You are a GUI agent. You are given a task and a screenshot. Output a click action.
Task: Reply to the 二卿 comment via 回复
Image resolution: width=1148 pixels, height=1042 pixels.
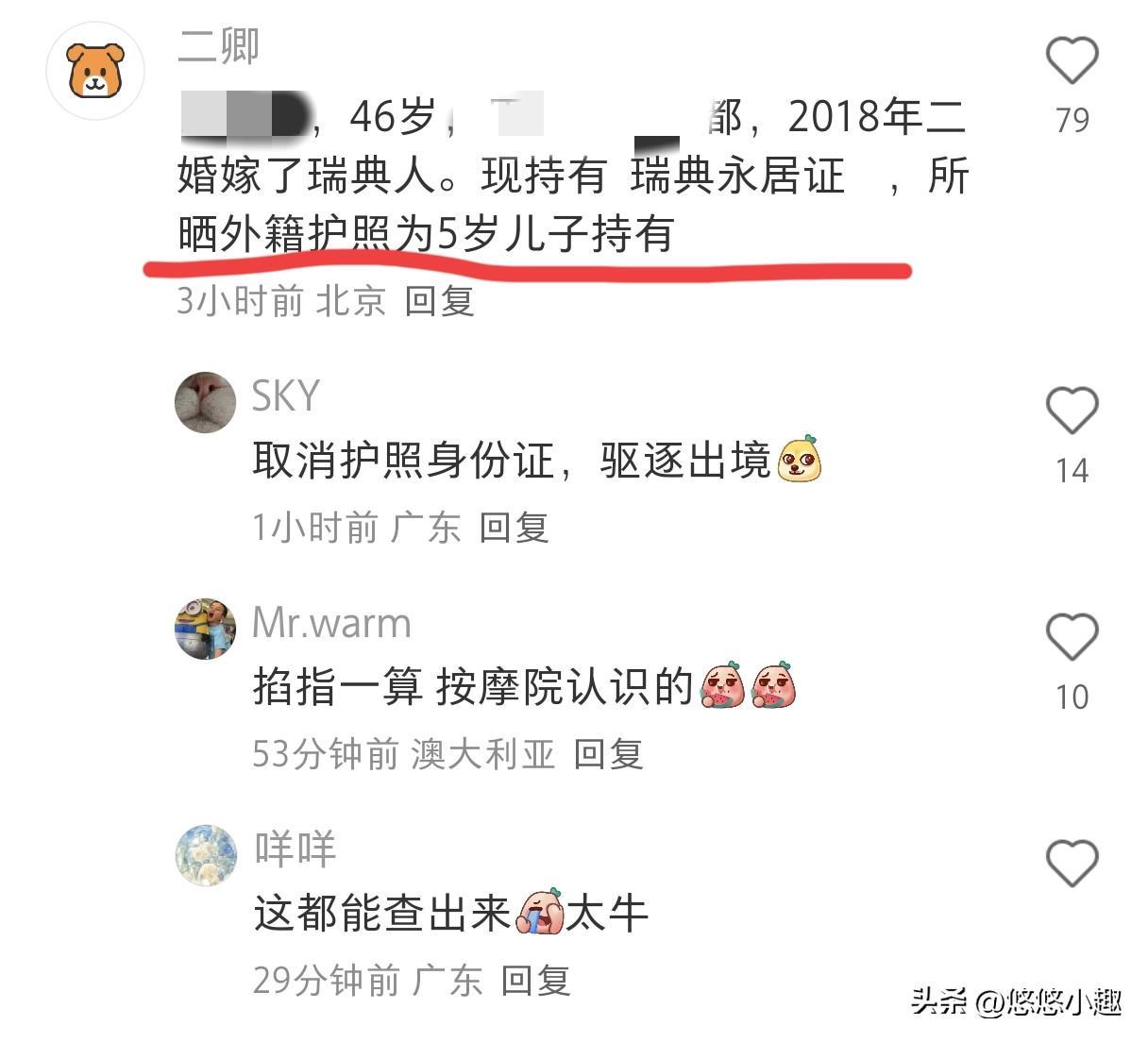pyautogui.click(x=439, y=301)
